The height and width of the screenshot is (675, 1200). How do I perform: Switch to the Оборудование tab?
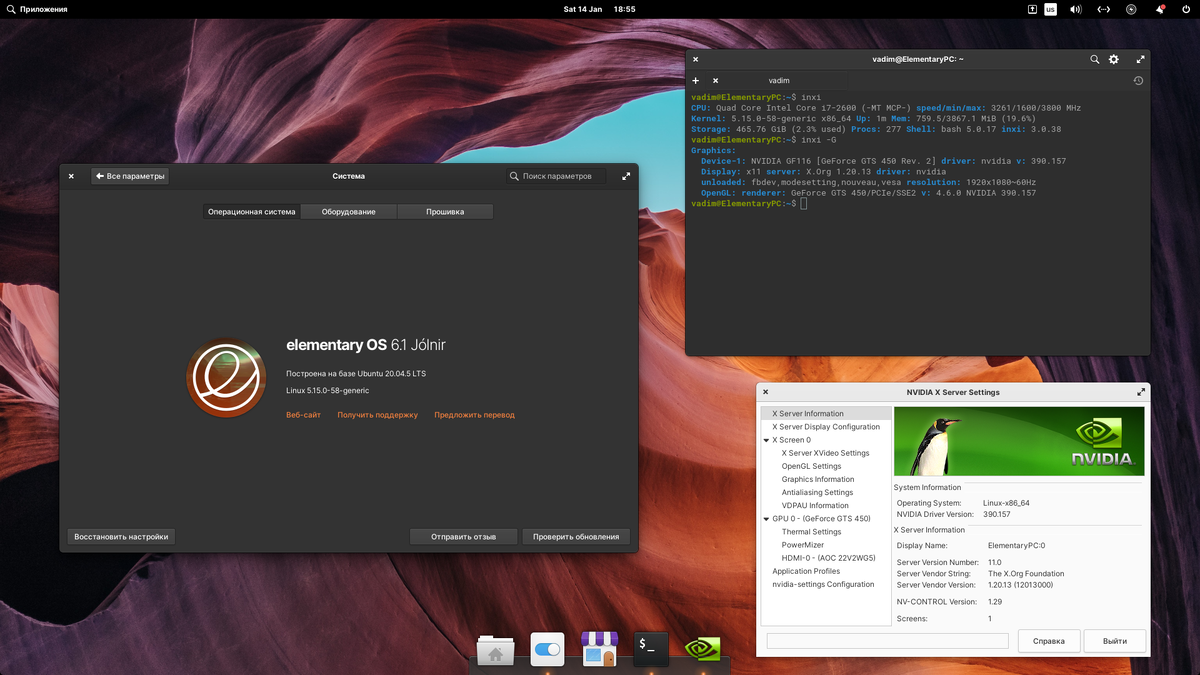349,212
